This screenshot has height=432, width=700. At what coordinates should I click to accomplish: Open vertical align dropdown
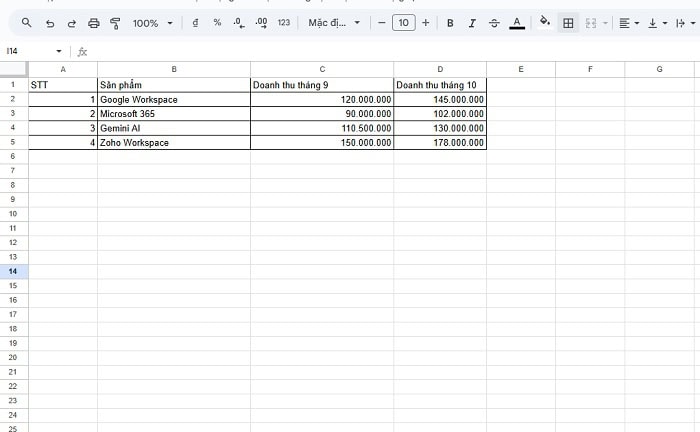[657, 23]
